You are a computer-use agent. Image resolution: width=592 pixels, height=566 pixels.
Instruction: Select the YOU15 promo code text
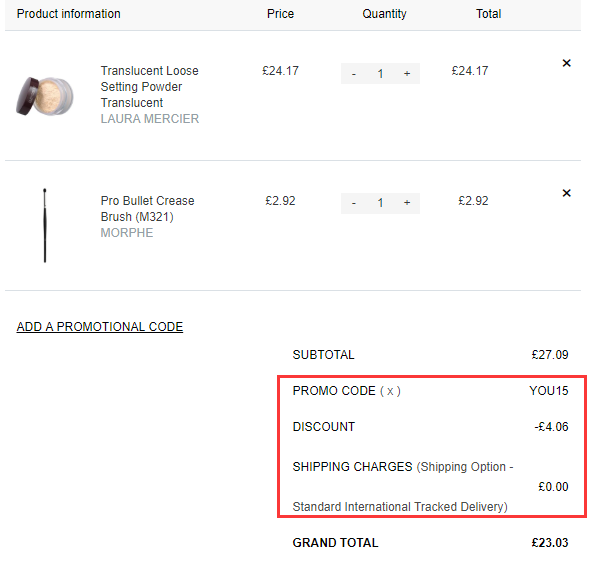pos(549,391)
